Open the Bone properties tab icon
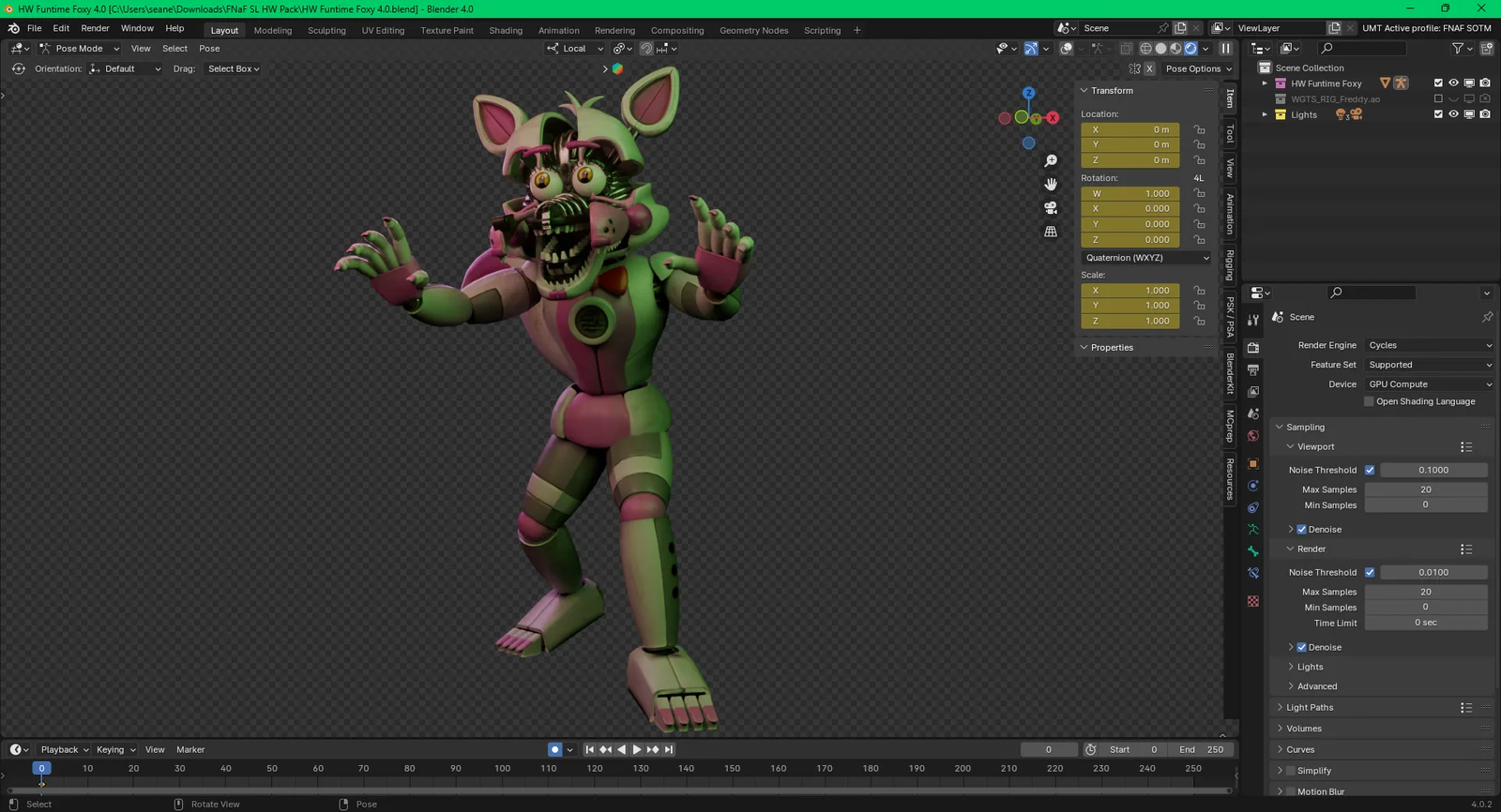Image resolution: width=1501 pixels, height=812 pixels. coord(1253,551)
